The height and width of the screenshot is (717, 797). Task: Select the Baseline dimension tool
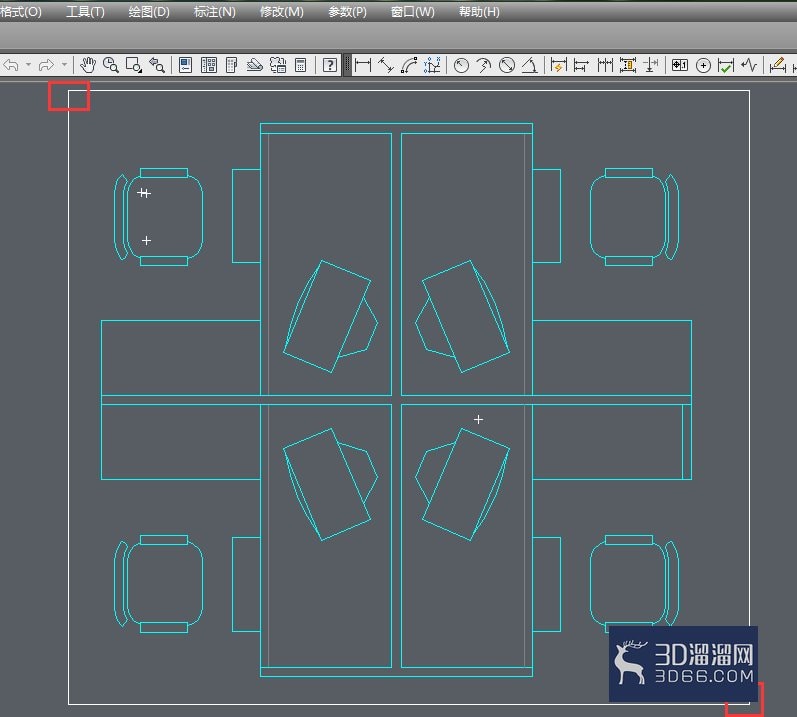point(581,65)
